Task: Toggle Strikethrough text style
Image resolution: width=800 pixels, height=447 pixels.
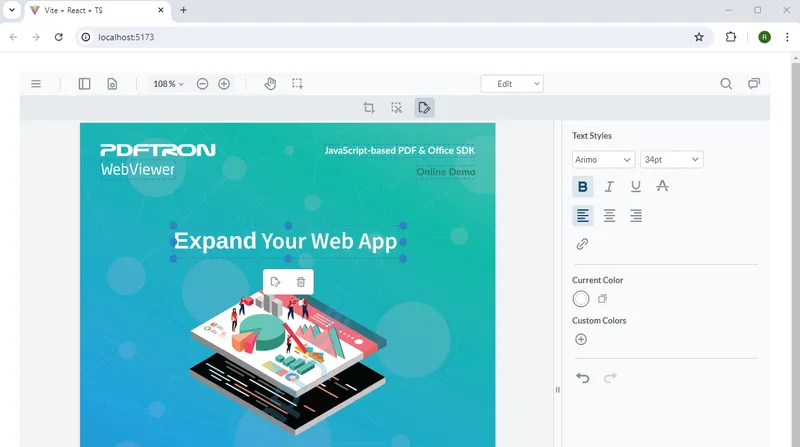Action: (662, 186)
